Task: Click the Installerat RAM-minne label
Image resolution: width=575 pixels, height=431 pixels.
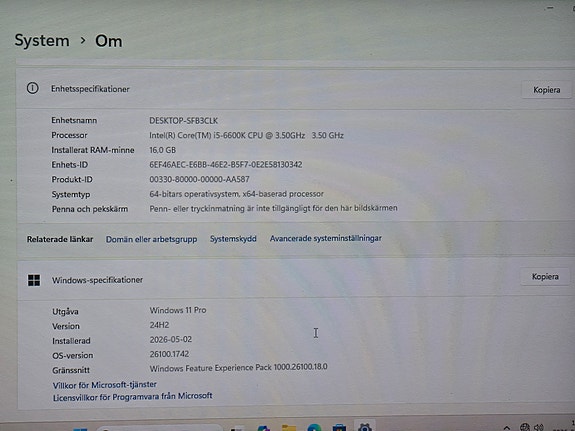Action: tap(93, 150)
